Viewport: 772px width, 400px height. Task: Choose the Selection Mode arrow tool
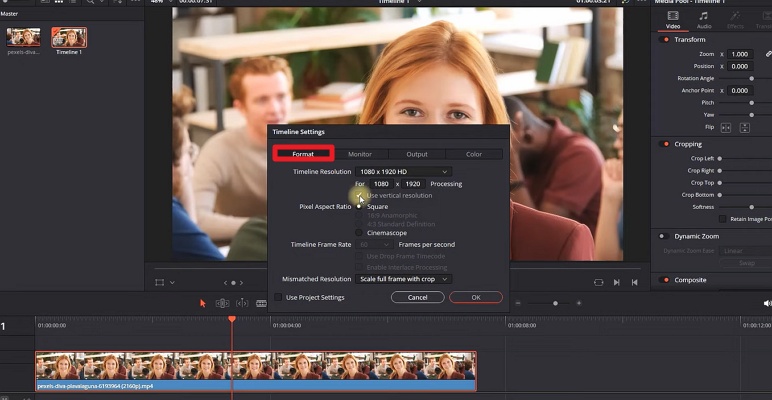click(202, 303)
